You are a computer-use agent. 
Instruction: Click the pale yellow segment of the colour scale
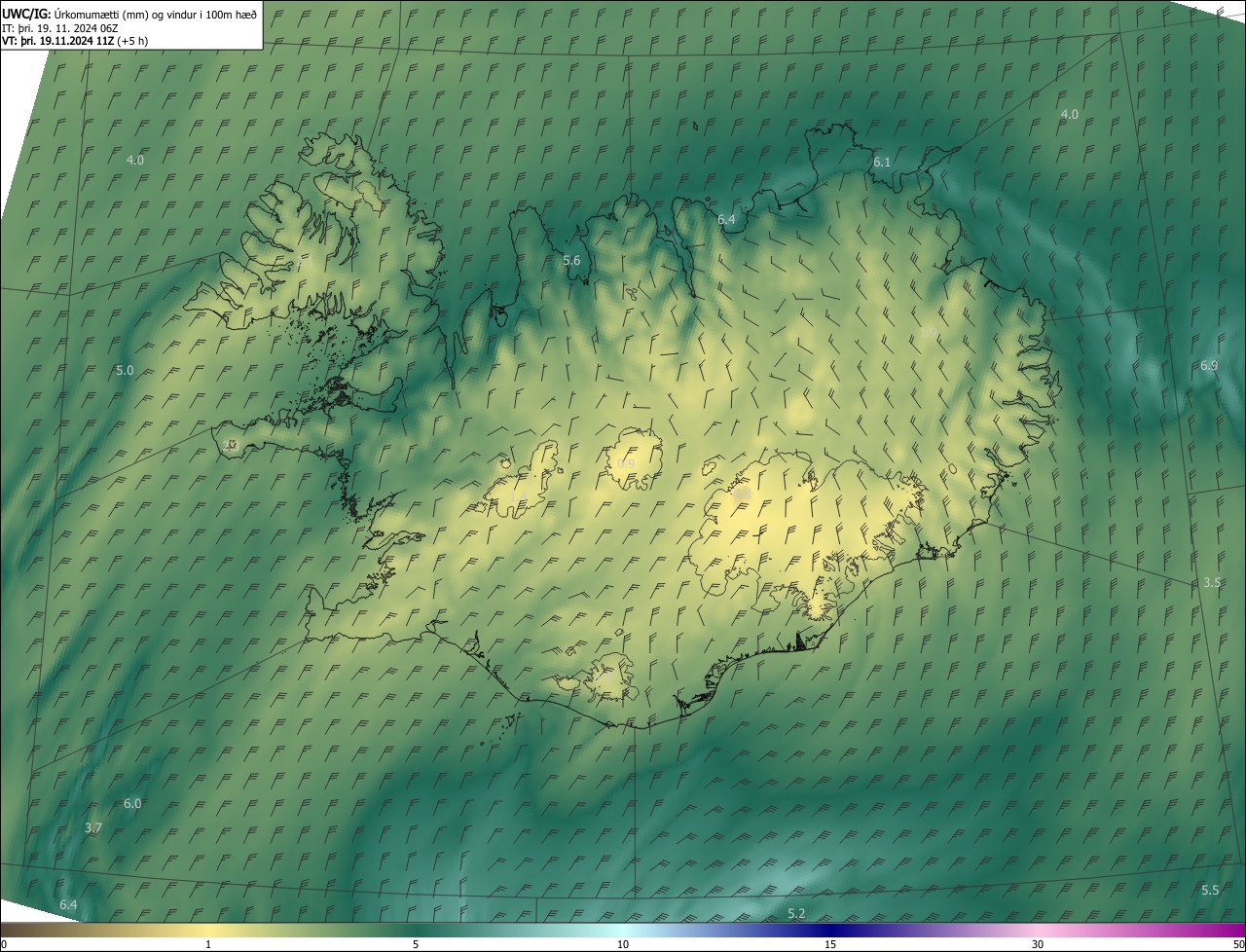pos(209,930)
